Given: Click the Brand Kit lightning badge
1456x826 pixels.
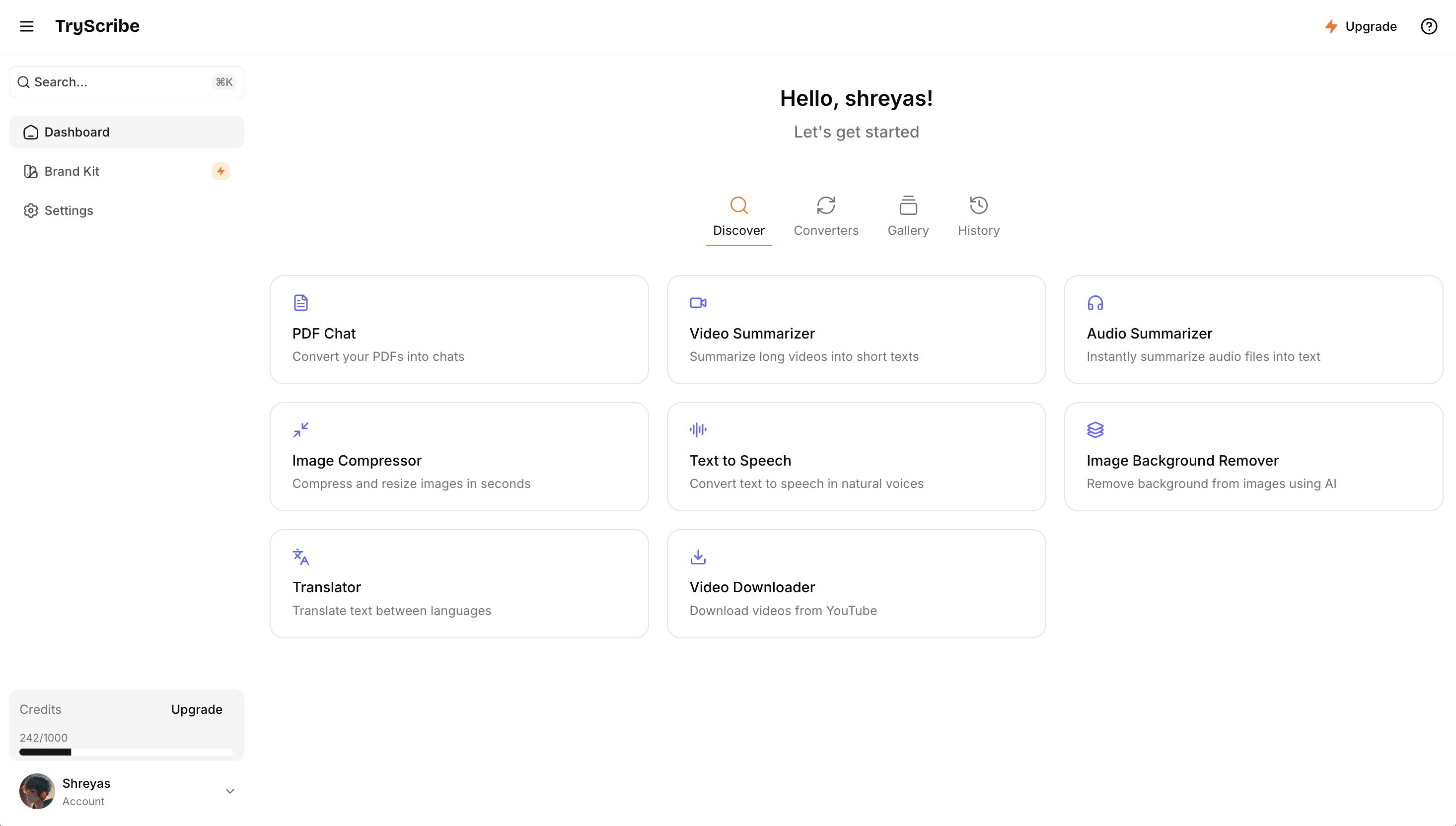Looking at the screenshot, I should (x=220, y=171).
